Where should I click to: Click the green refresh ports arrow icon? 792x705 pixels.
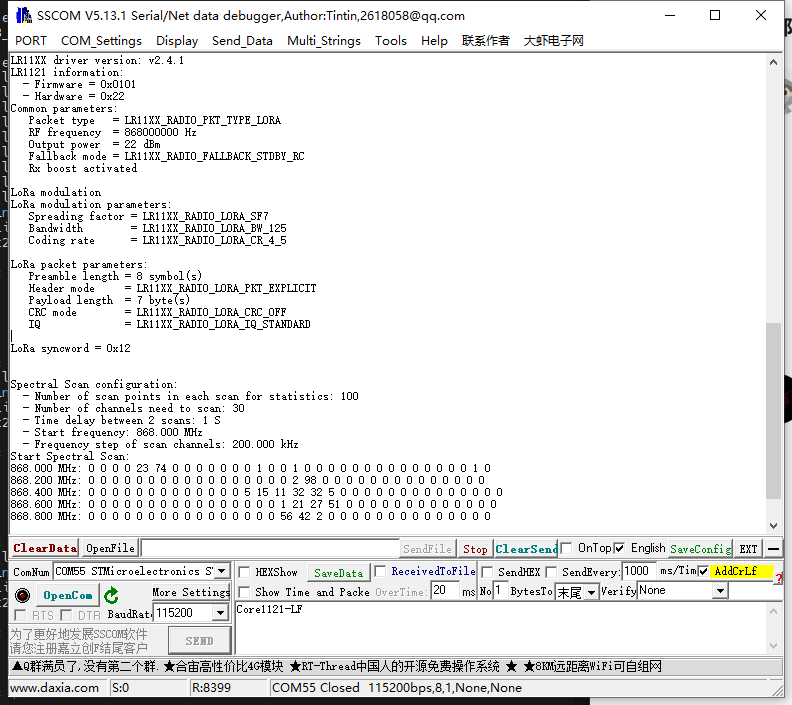point(111,595)
